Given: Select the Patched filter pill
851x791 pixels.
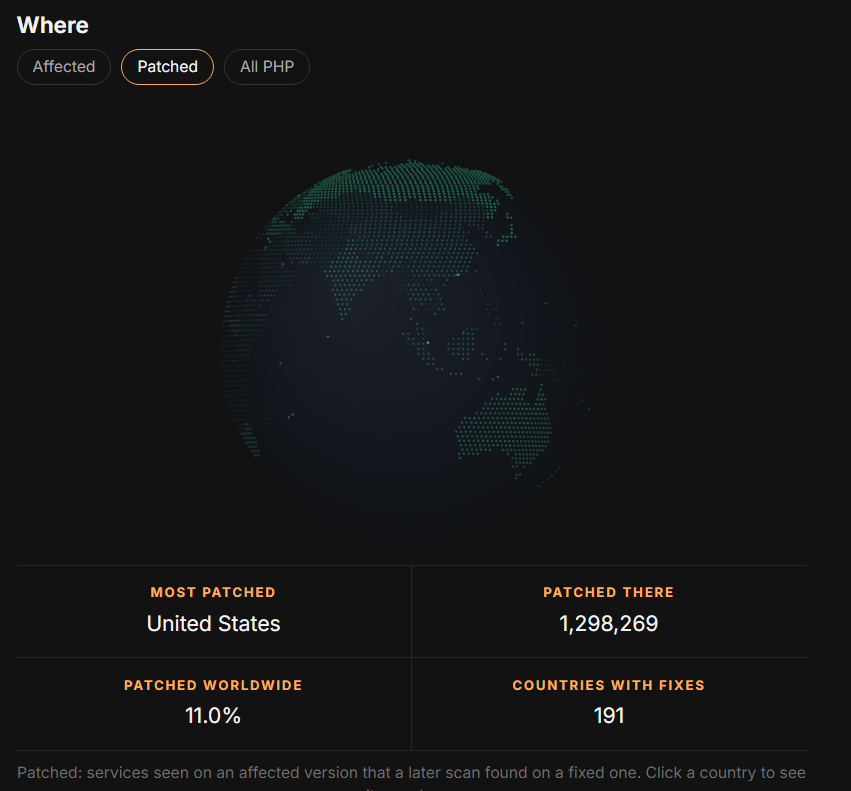Looking at the screenshot, I should pyautogui.click(x=167, y=67).
